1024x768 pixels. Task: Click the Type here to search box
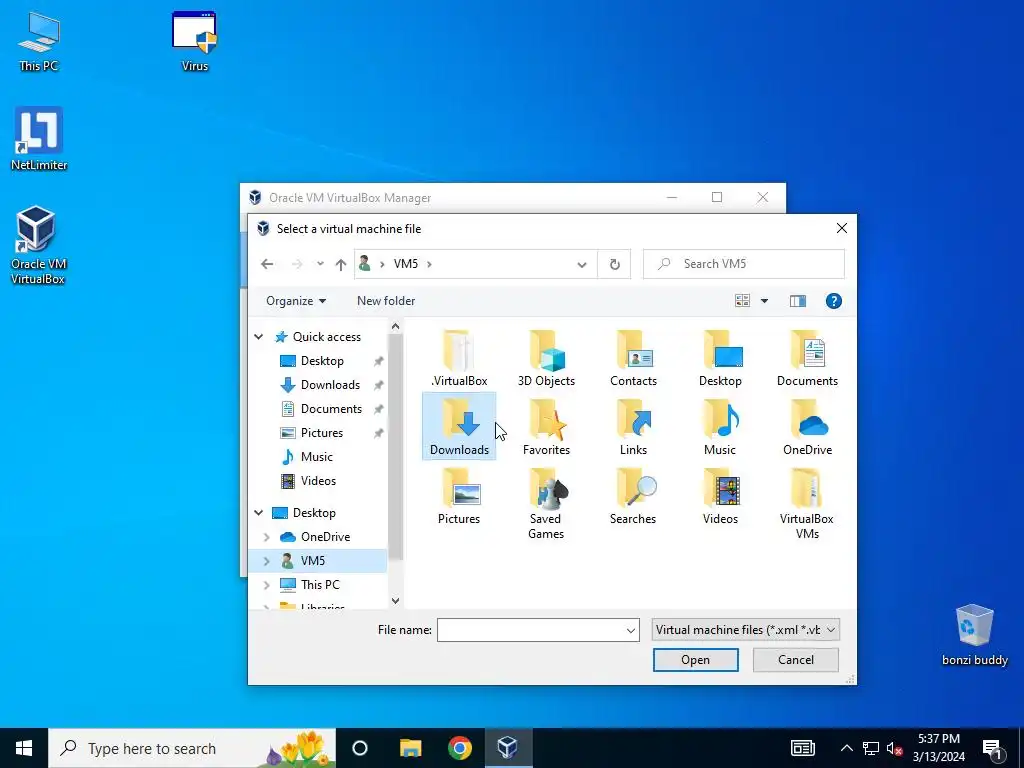pyautogui.click(x=192, y=748)
